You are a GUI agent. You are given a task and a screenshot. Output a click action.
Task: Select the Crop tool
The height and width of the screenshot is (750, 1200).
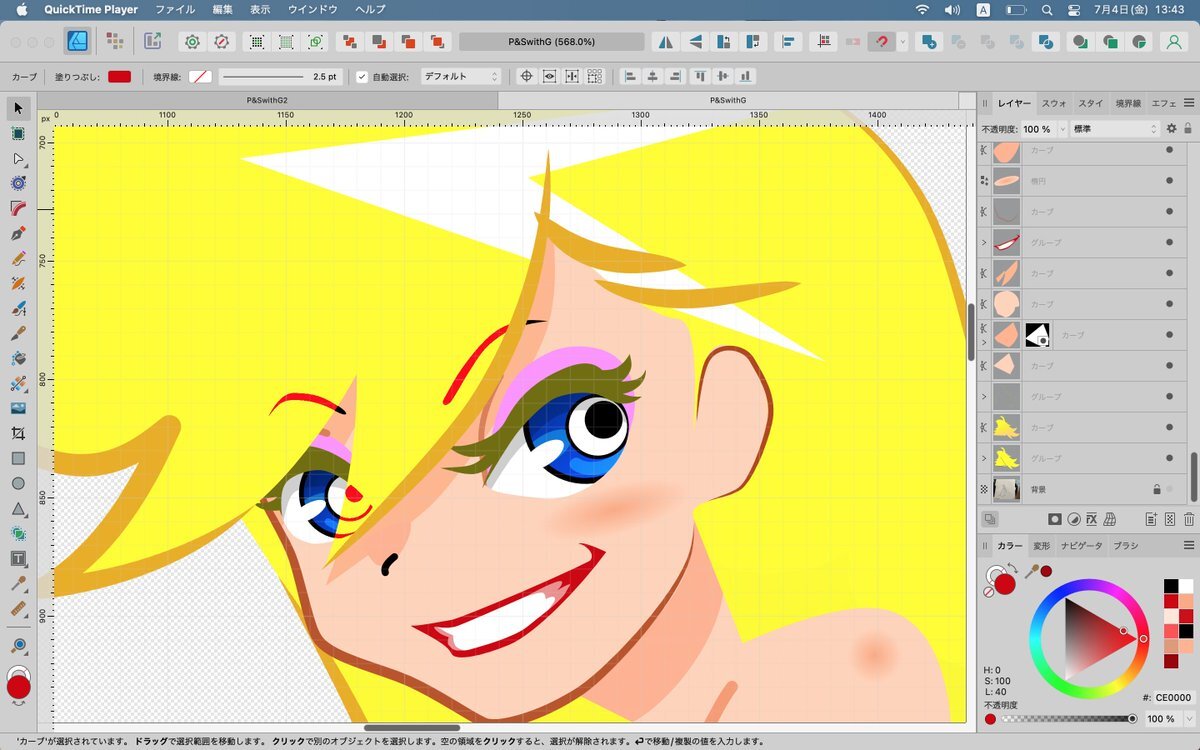[x=18, y=433]
